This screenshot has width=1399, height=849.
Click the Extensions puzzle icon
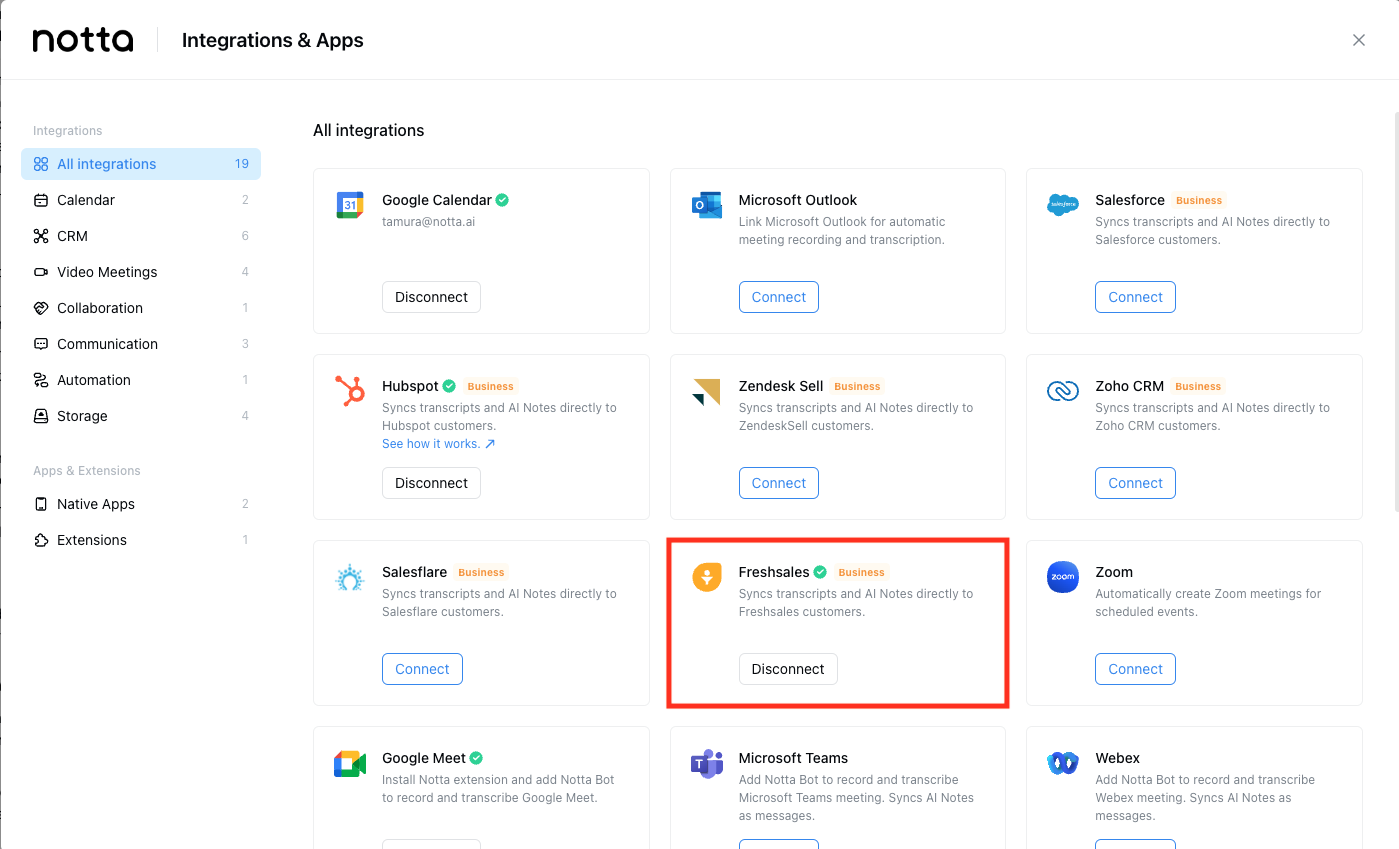41,540
